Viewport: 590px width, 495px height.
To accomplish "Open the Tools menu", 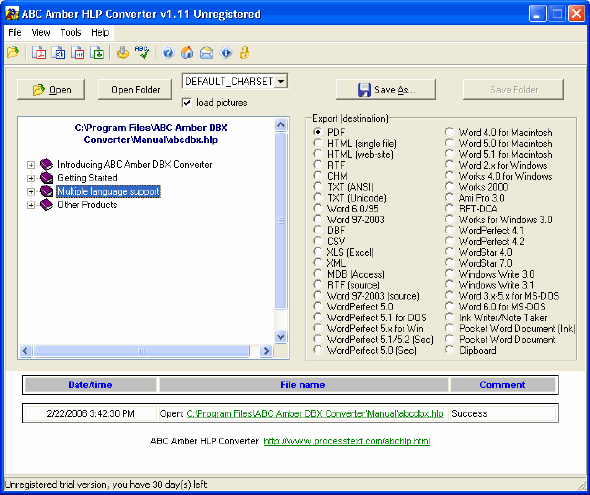I will tap(71, 33).
